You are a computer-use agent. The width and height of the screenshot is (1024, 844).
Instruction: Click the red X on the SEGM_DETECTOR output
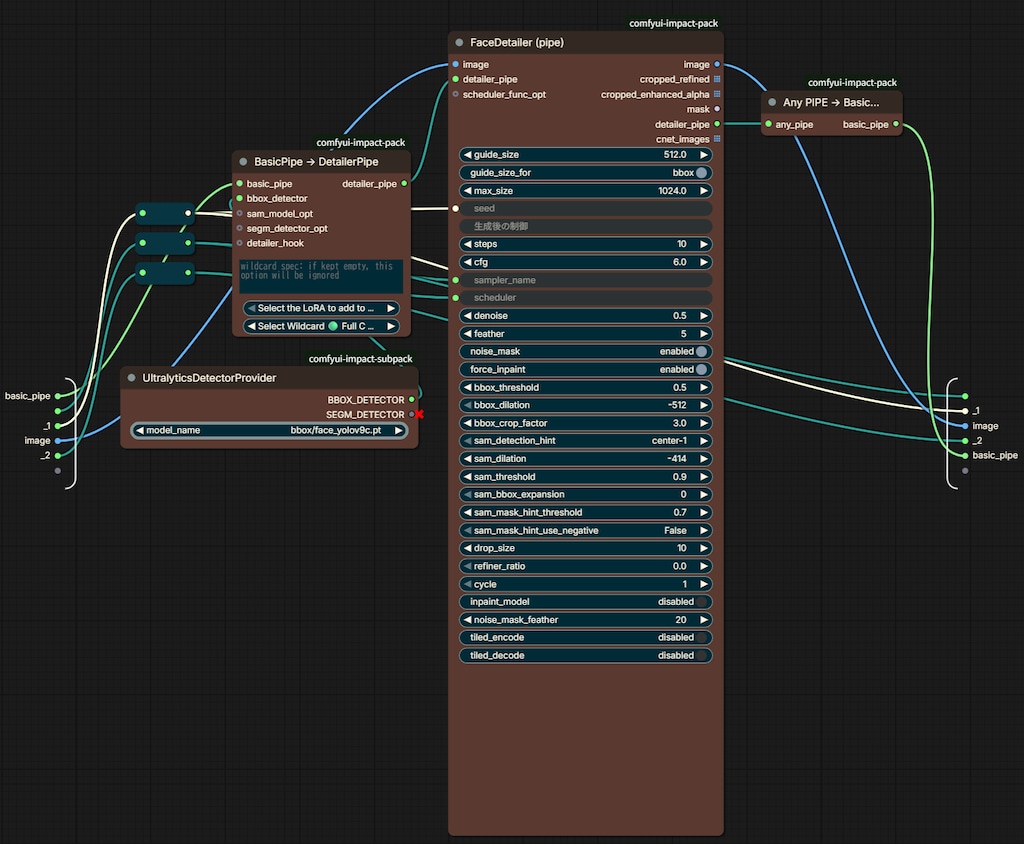[x=419, y=414]
